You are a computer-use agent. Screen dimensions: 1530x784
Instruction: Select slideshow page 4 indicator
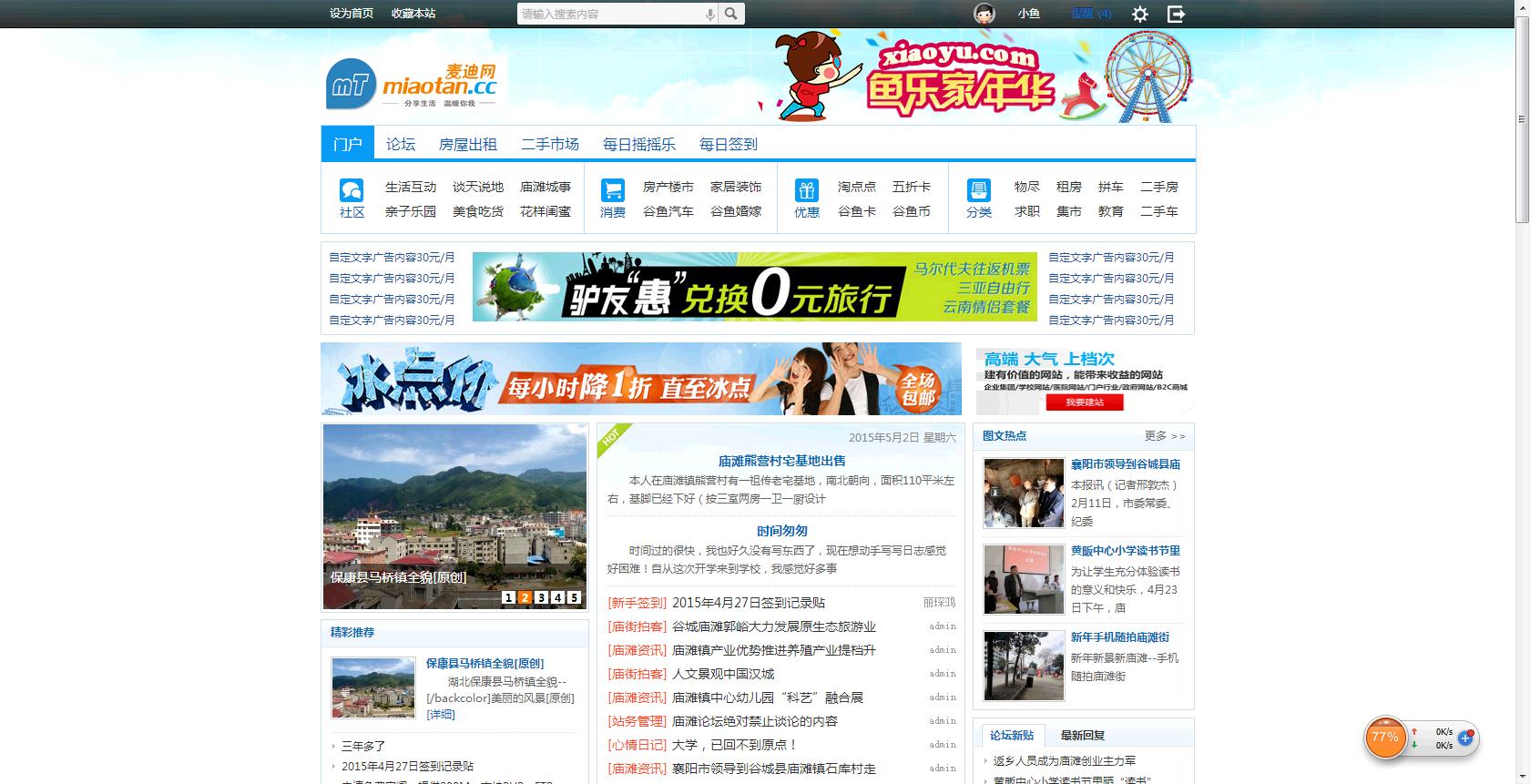pyautogui.click(x=558, y=597)
